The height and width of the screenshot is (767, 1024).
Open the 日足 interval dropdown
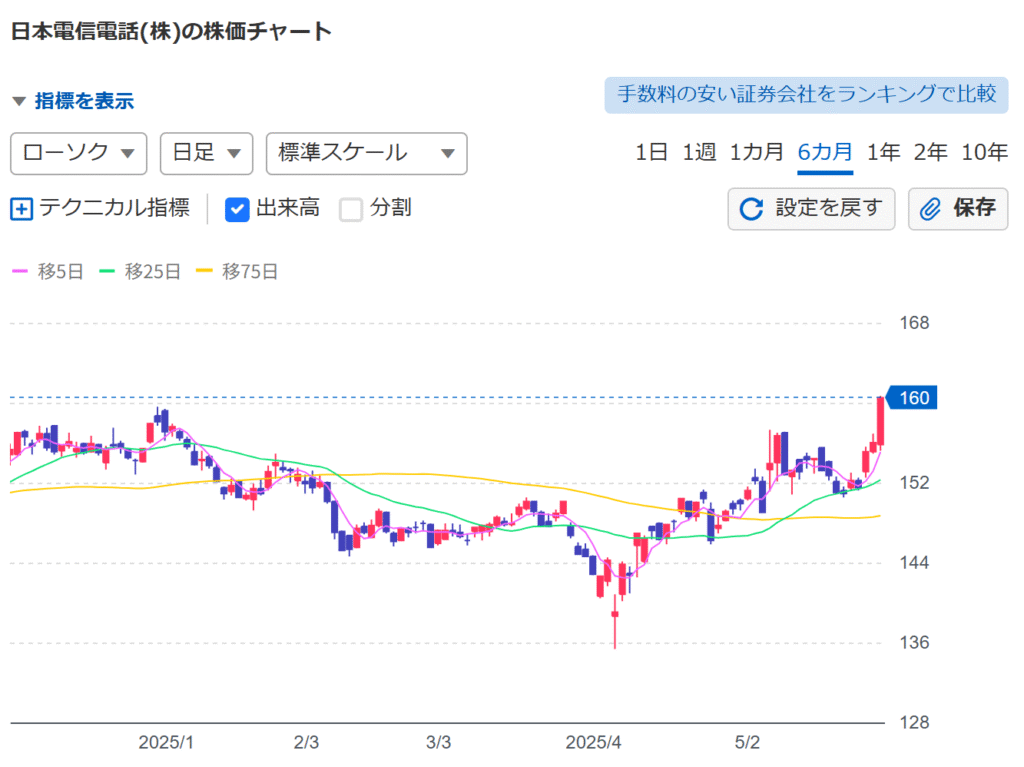(206, 154)
